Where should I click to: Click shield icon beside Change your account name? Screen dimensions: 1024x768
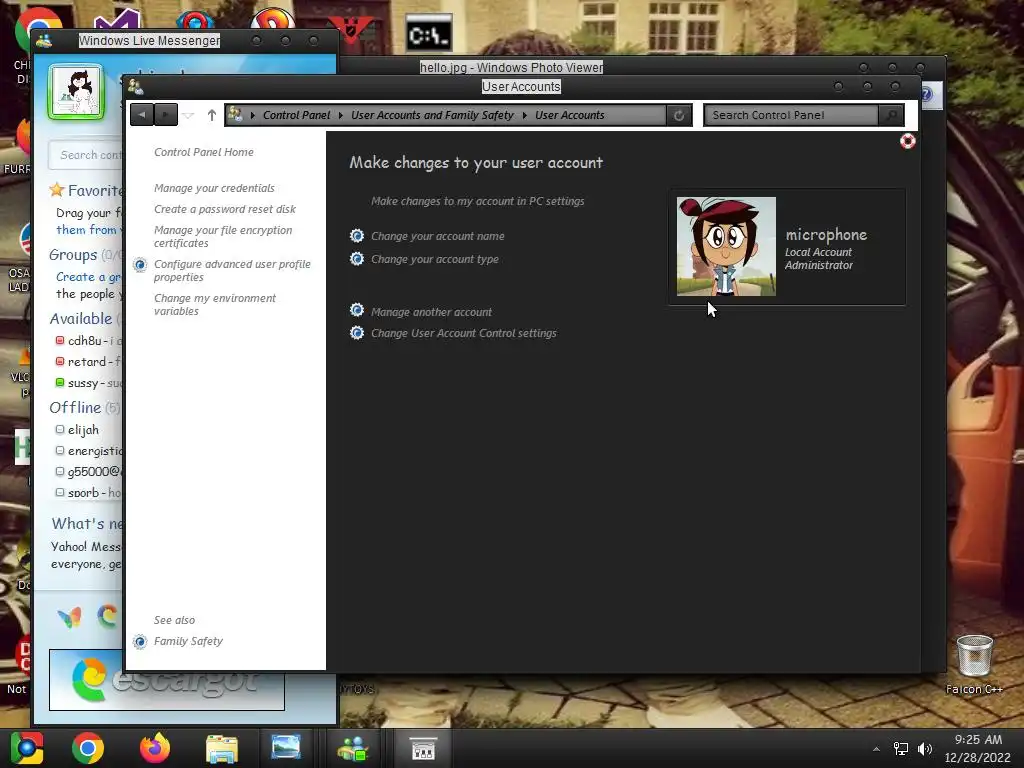coord(357,236)
